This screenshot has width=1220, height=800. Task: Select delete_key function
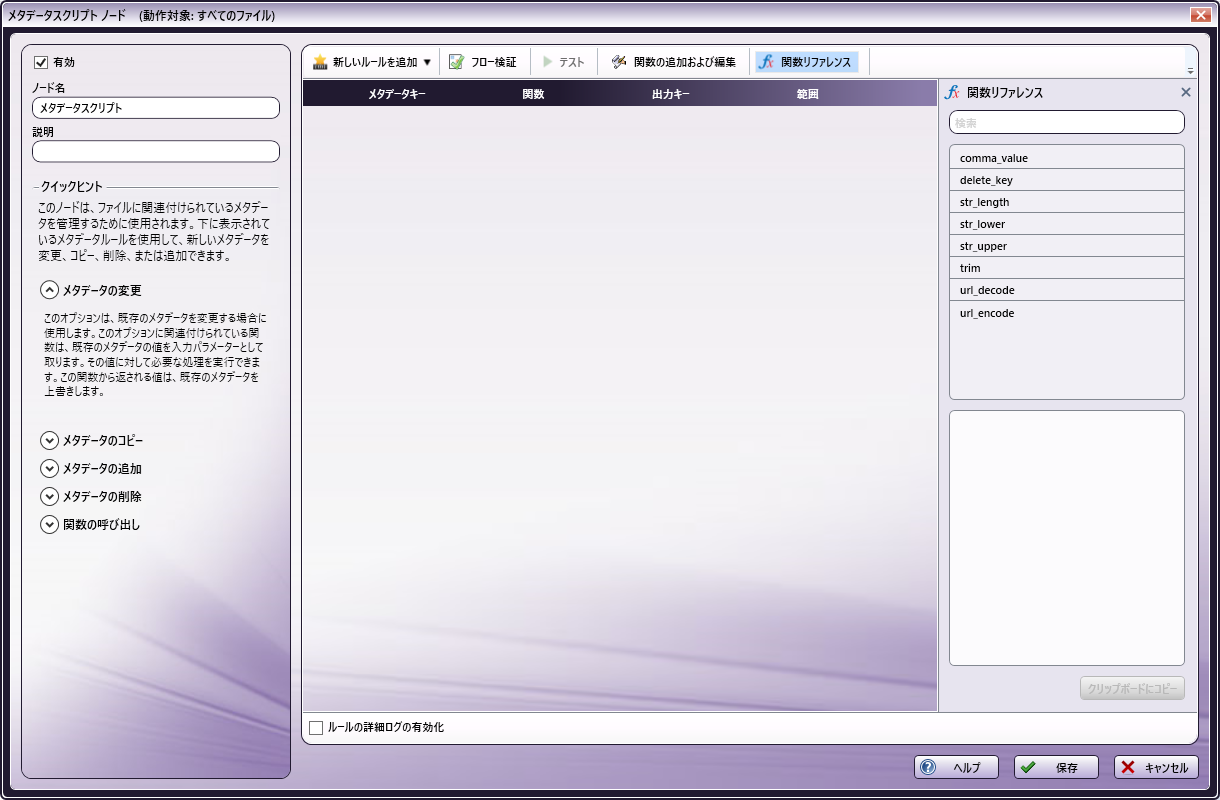coord(1067,180)
